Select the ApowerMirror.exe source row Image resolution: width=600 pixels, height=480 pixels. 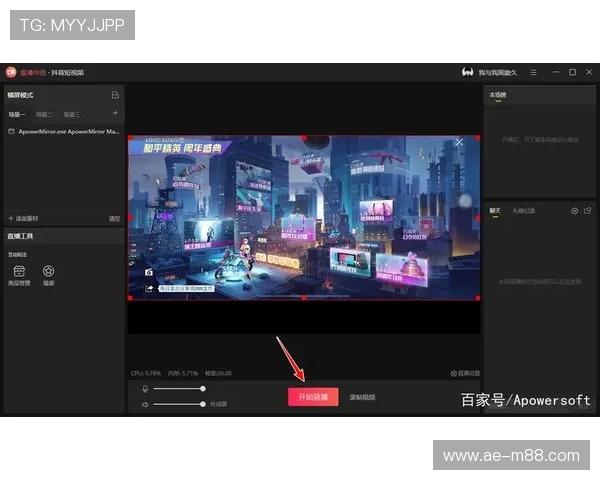64,132
